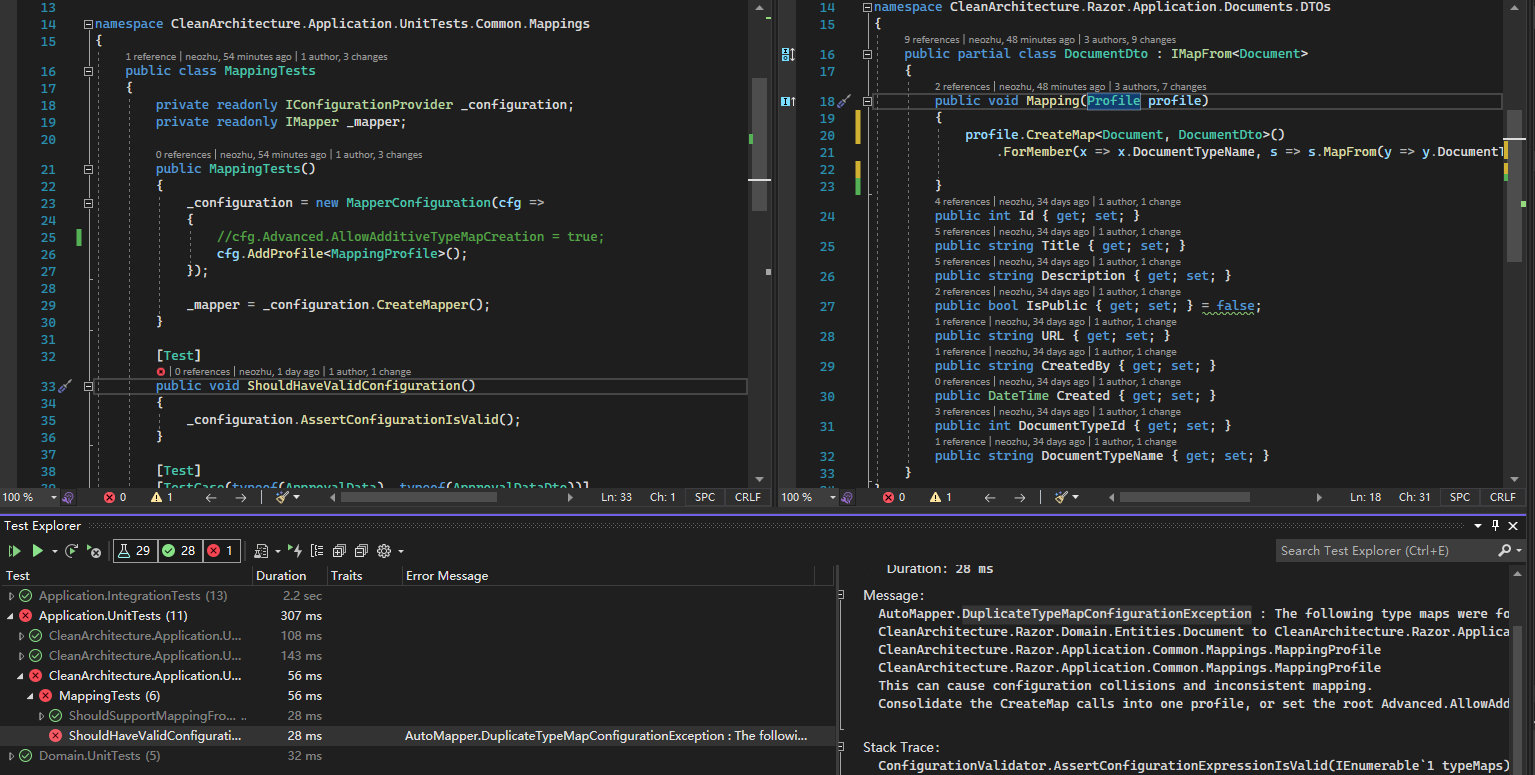Click the pin icon of Test Explorer panel

tap(1496, 526)
